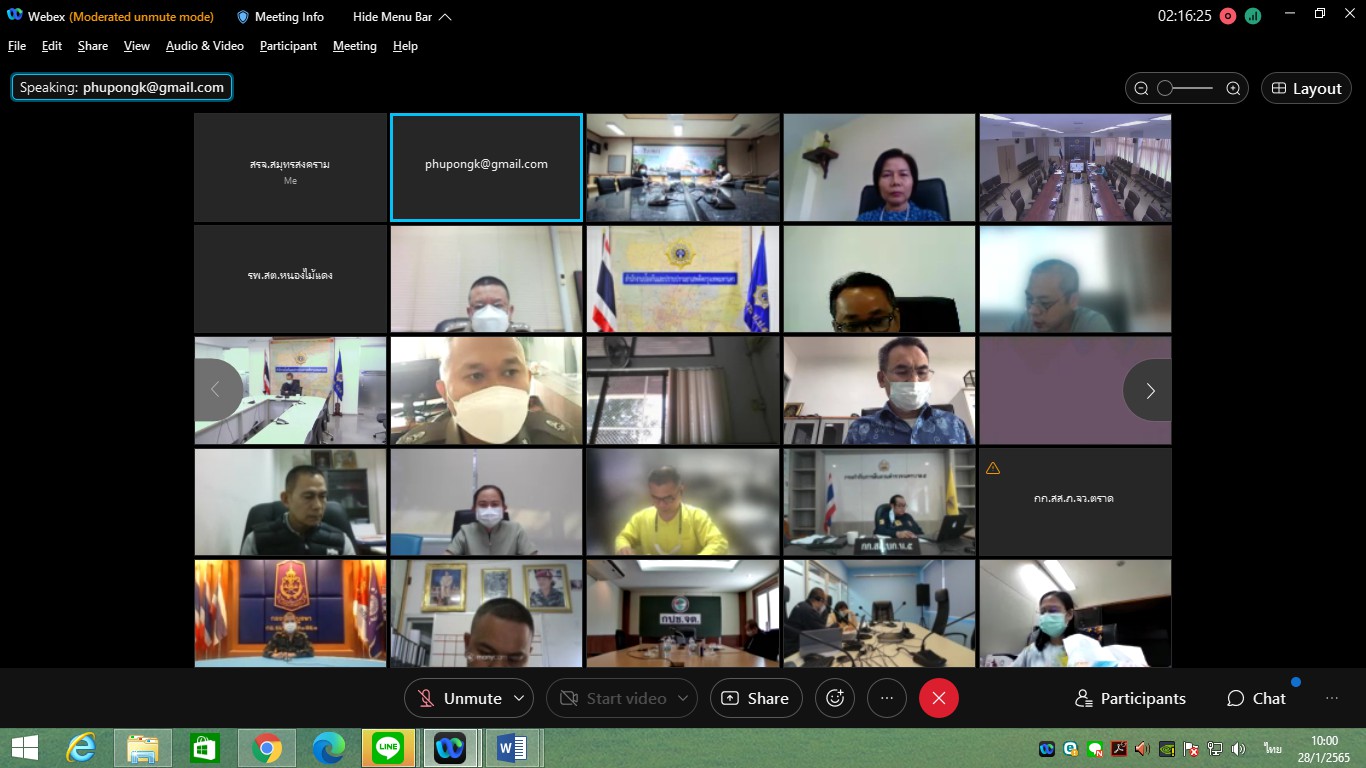
Task: Zoom in with the plus magnifier icon
Action: coord(1233,88)
